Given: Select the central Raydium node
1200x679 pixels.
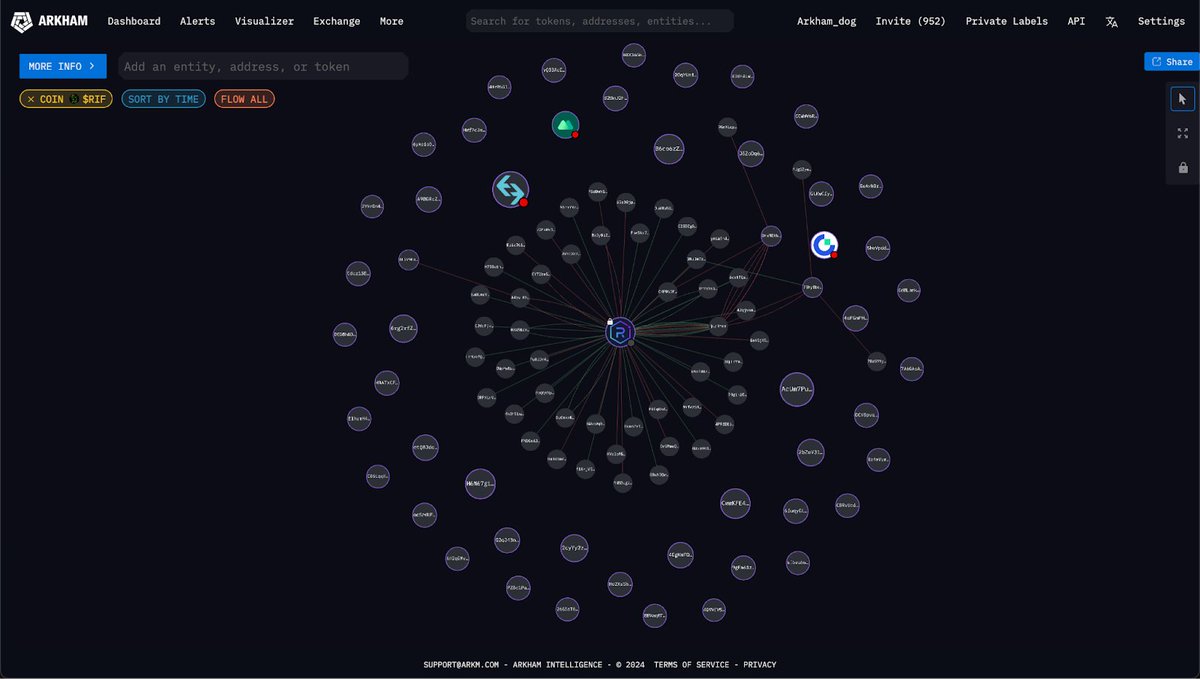Looking at the screenshot, I should click(x=621, y=332).
